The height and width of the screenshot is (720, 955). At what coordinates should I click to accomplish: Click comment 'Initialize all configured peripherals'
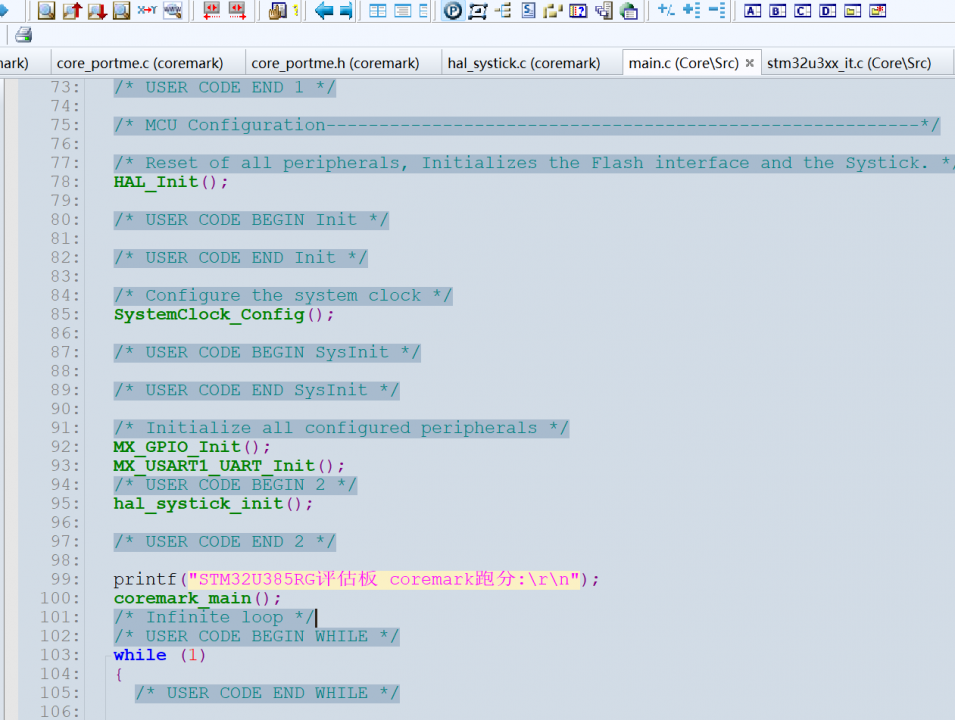coord(341,428)
